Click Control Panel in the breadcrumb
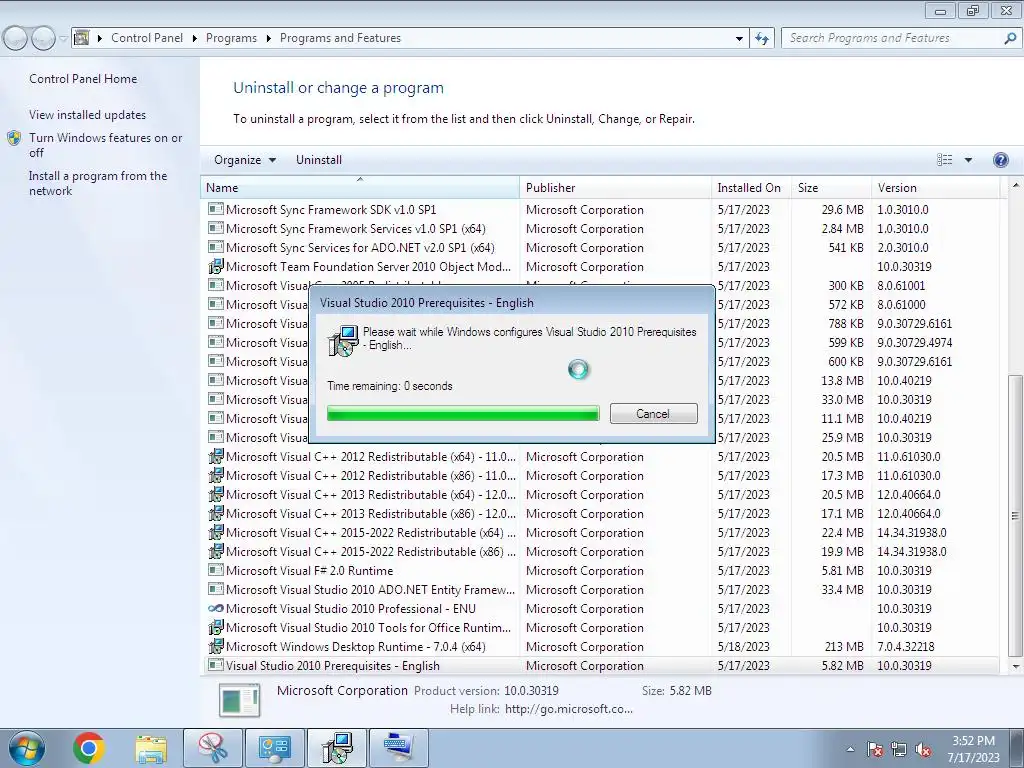The height and width of the screenshot is (768, 1024). coord(147,39)
